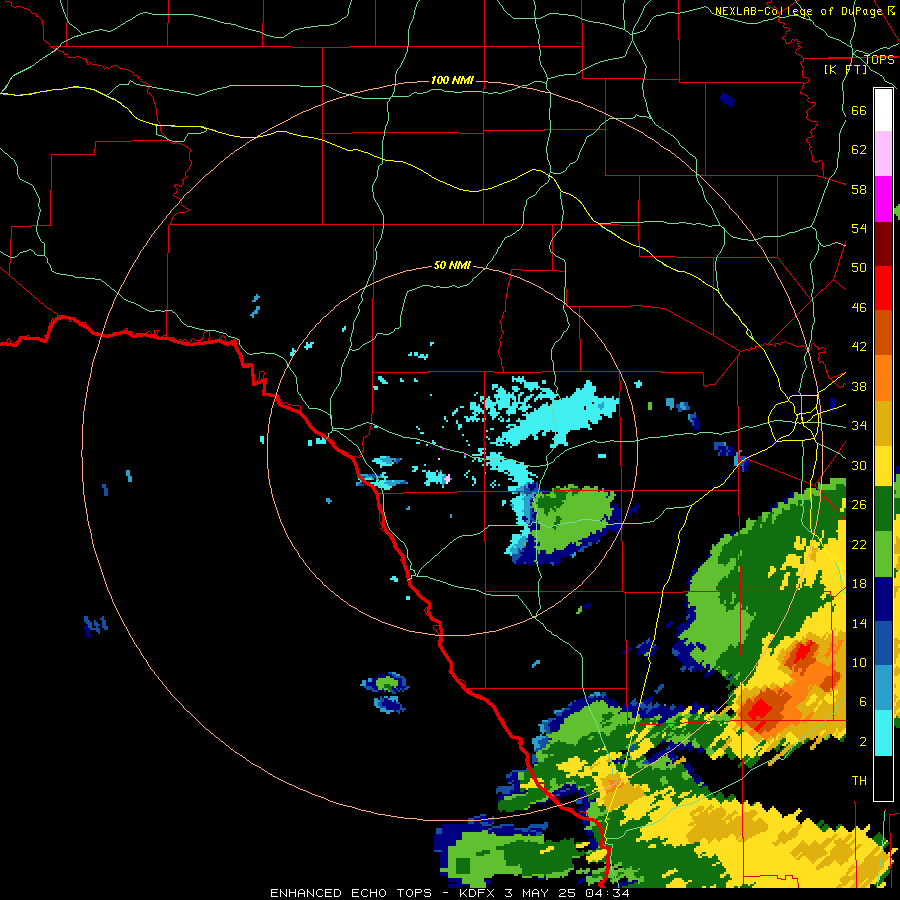
Task: Click the legend value 30
Action: 859,465
